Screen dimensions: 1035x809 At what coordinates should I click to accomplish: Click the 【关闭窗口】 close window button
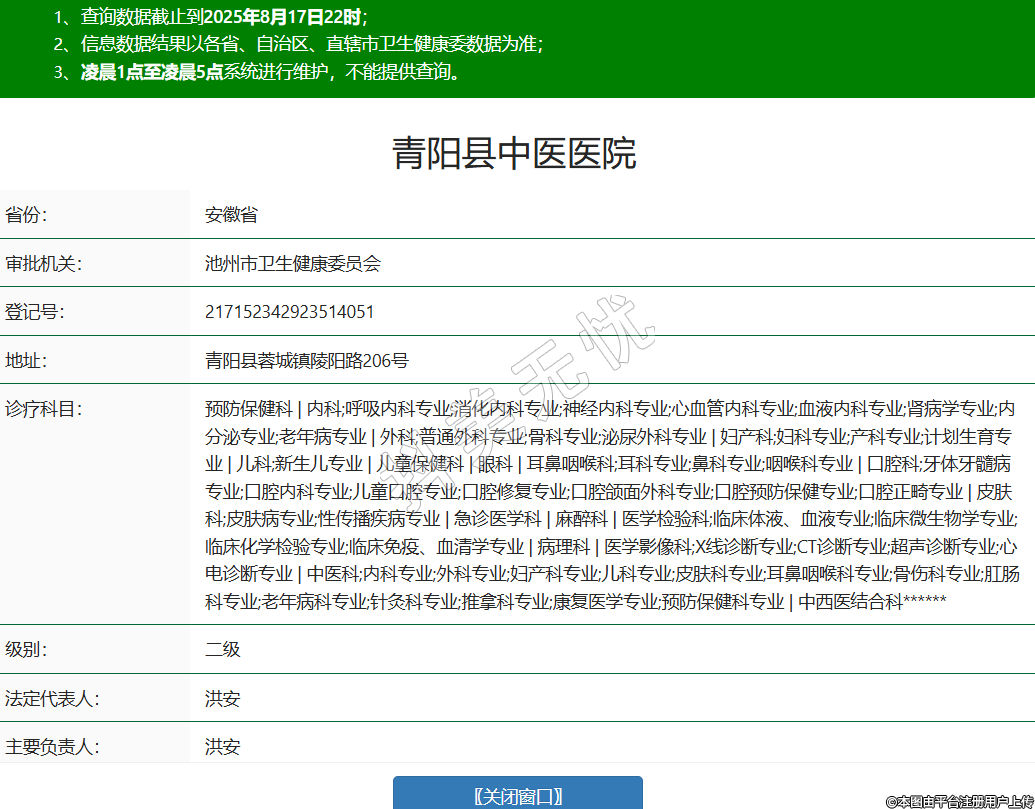[517, 795]
